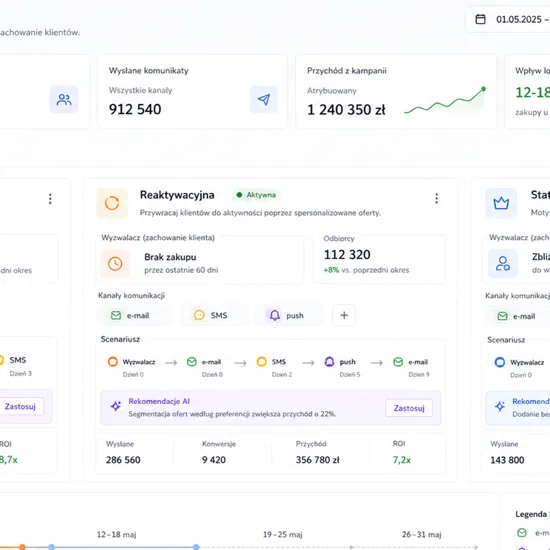Open the left campaign's three-dot menu

point(50,199)
